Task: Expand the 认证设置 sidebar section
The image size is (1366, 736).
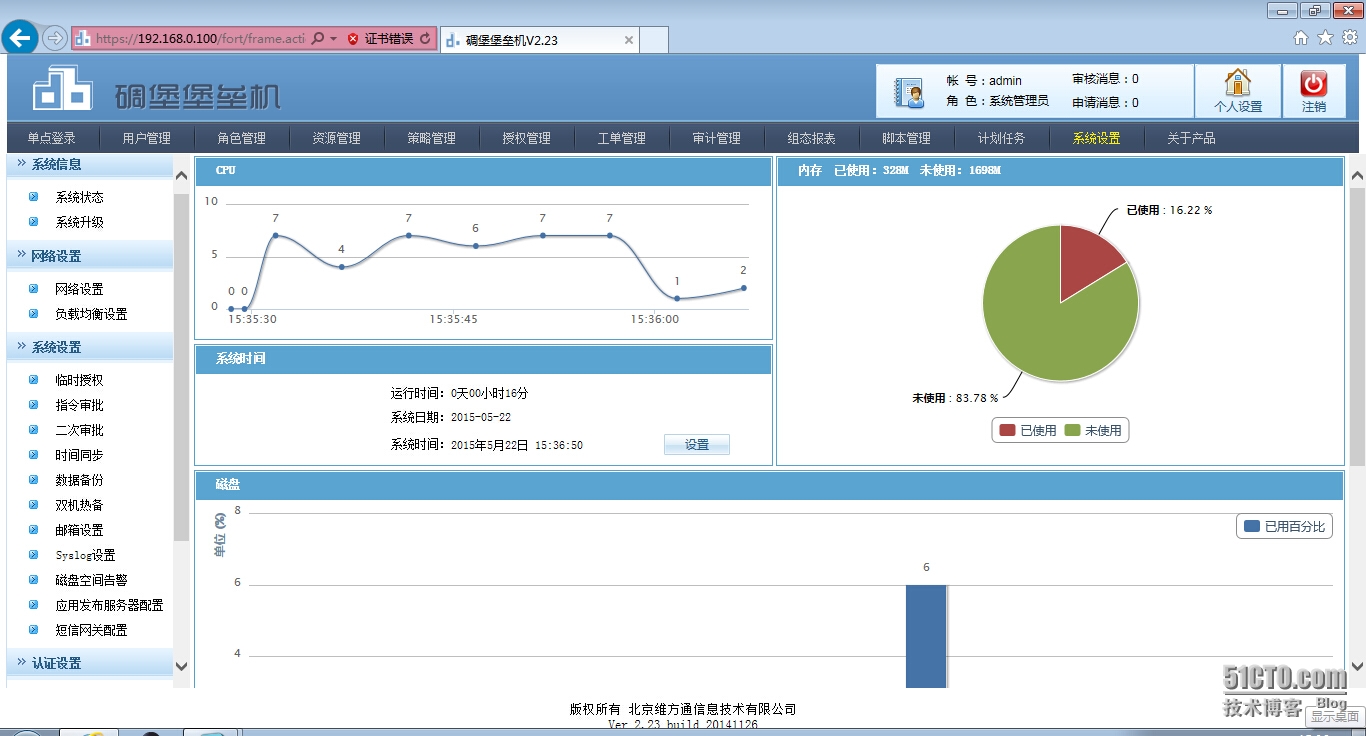Action: [x=90, y=663]
